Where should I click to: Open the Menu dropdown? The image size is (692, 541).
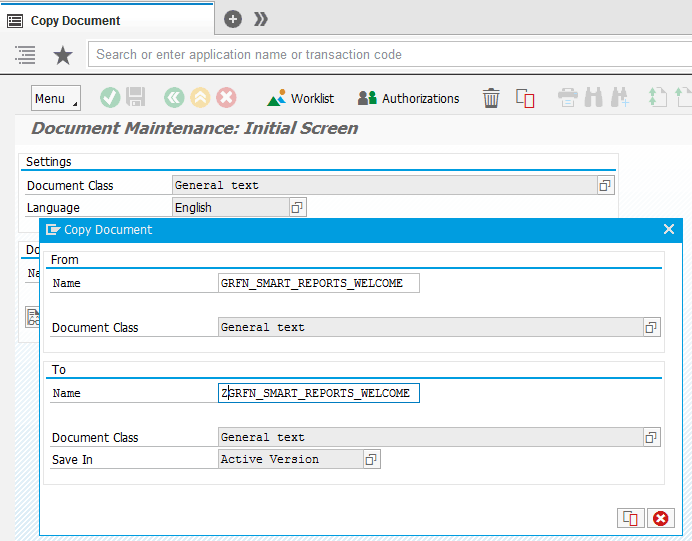[55, 98]
